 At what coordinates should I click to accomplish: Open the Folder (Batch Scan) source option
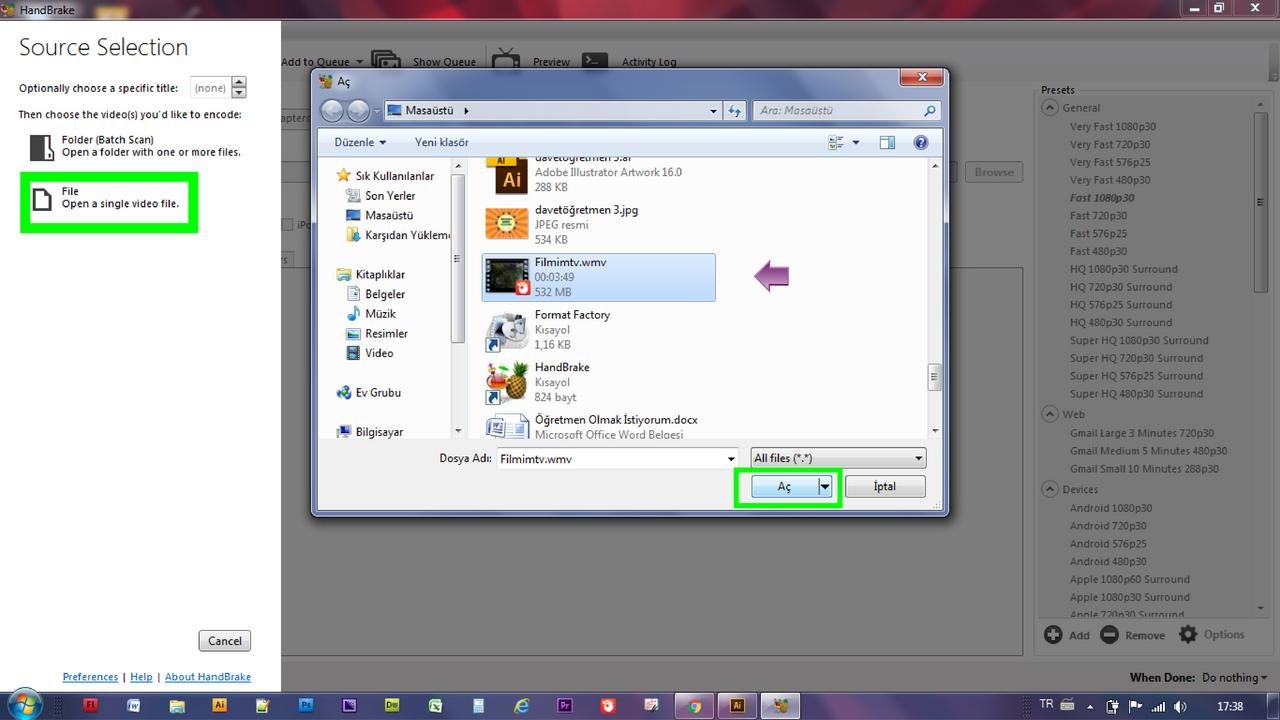pyautogui.click(x=134, y=146)
